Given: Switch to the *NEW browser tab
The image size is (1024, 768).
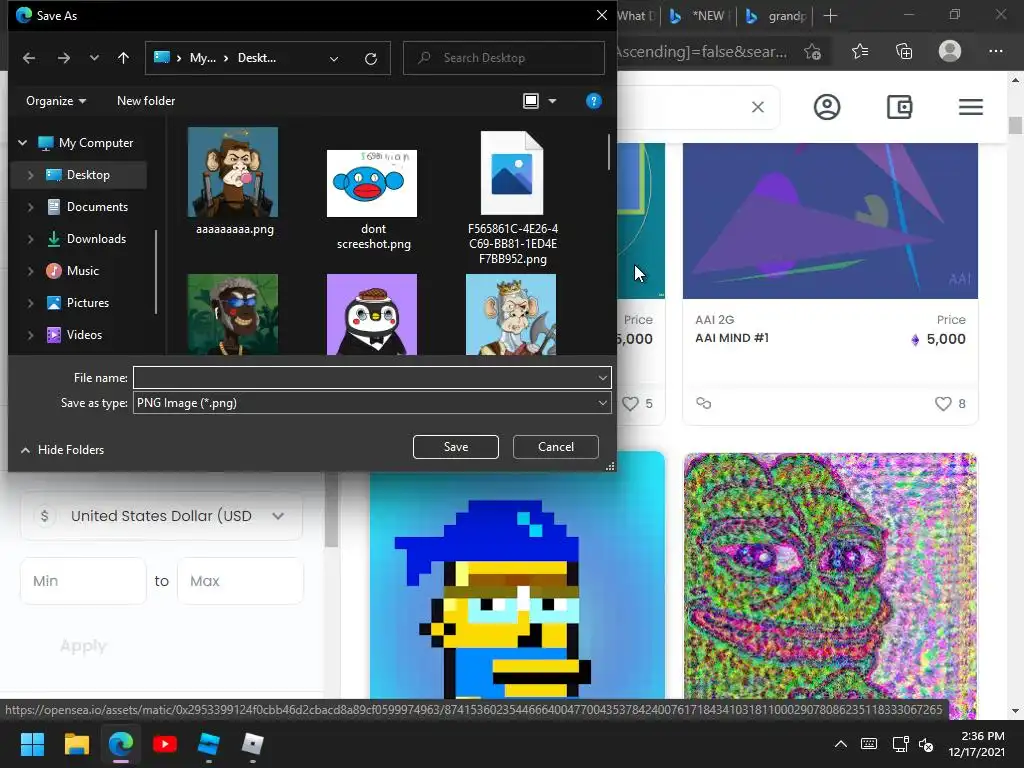Looking at the screenshot, I should click(x=699, y=16).
